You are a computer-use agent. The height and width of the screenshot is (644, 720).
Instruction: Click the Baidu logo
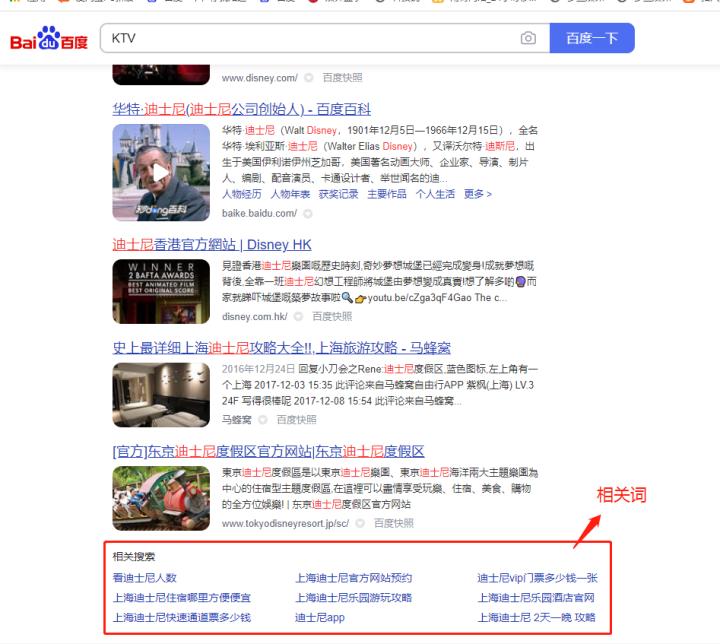[x=49, y=38]
